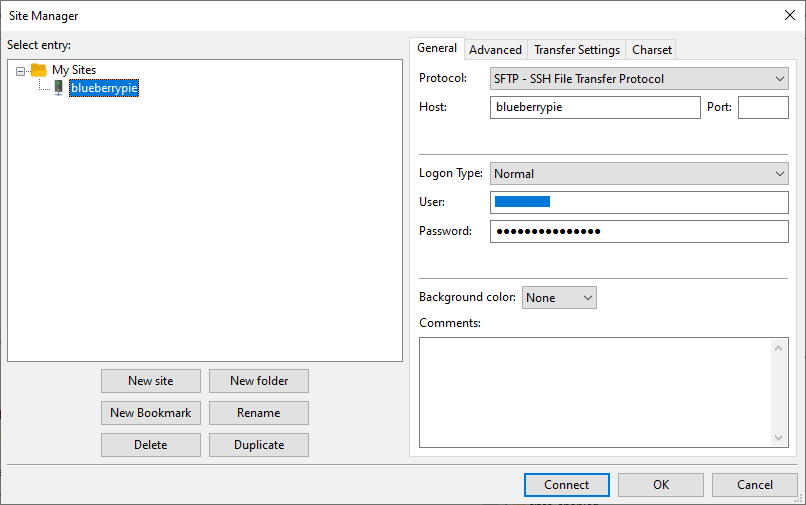Duplicate the selected site

click(259, 445)
